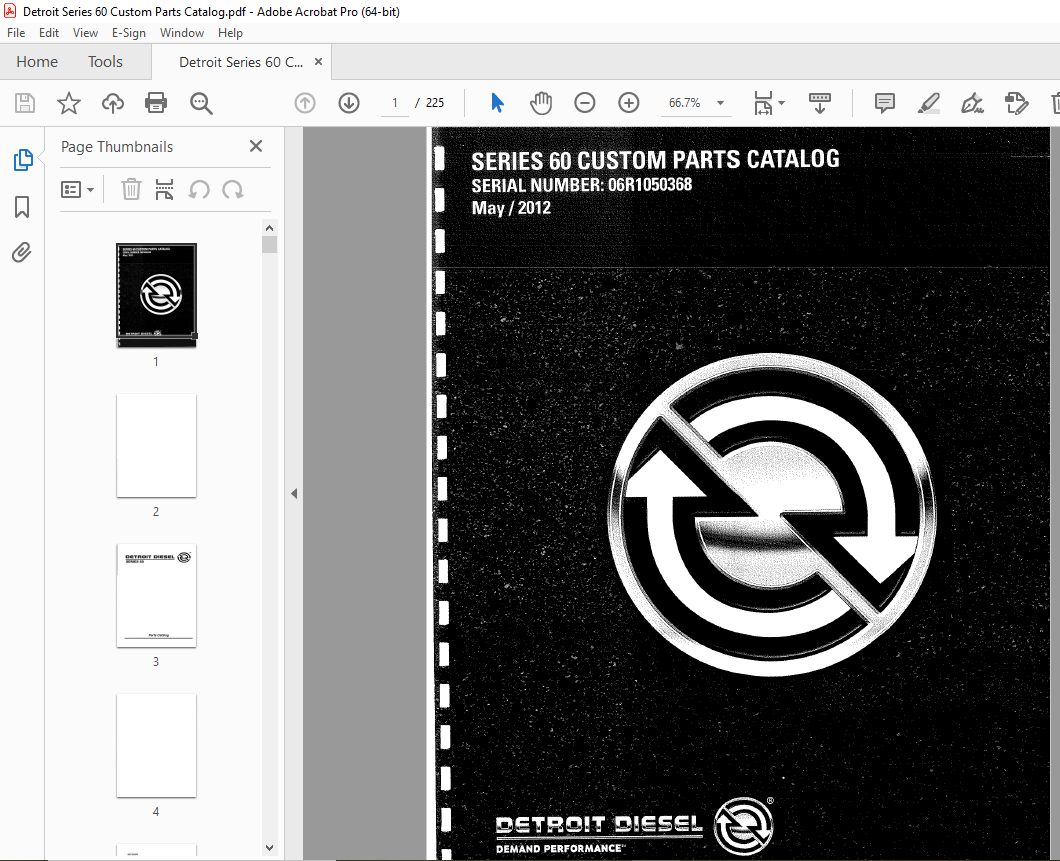The image size is (1060, 861).
Task: Click the scrolling mode keyboard icon
Action: tap(819, 103)
